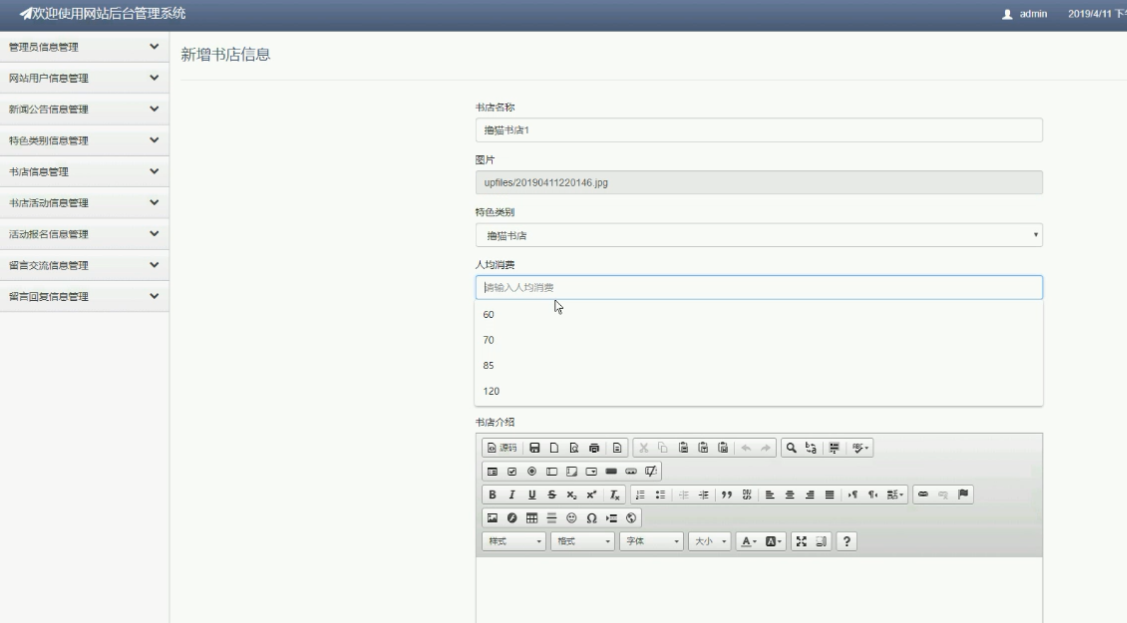Click the Redo arrow icon
1127x623 pixels.
pyautogui.click(x=765, y=448)
